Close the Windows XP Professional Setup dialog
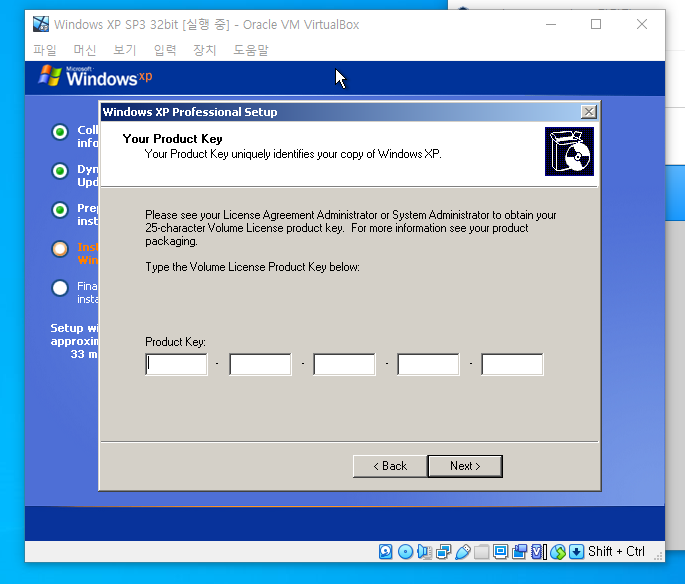 (x=589, y=112)
